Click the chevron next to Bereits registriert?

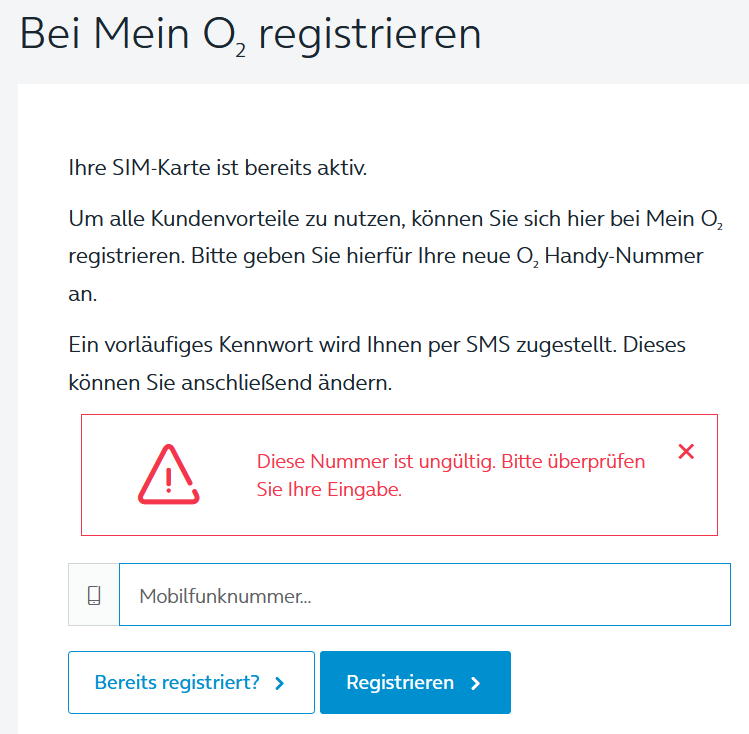[x=280, y=683]
